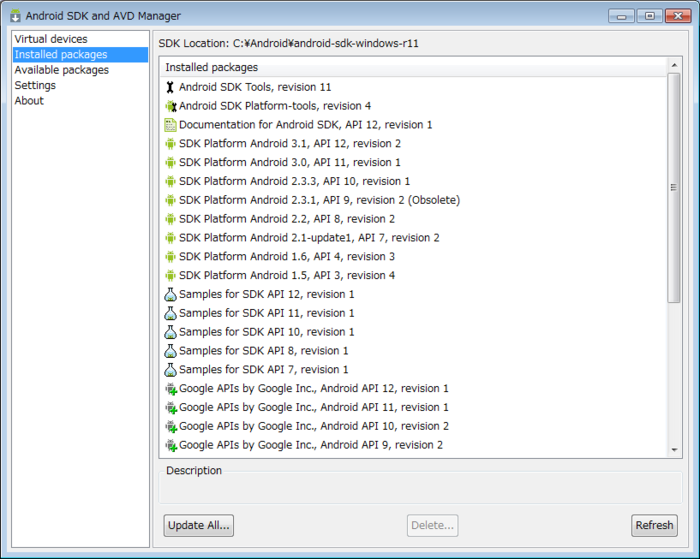Minimize the Android SDK and AVD Manager window

pyautogui.click(x=621, y=16)
